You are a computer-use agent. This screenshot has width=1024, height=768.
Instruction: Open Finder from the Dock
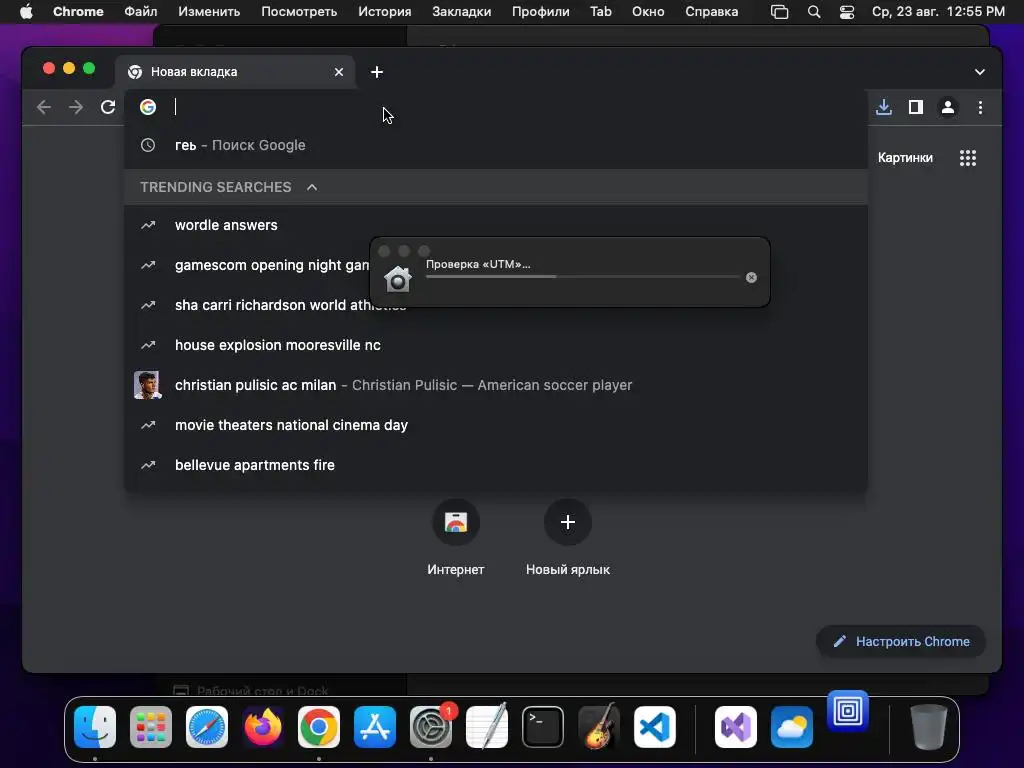95,727
